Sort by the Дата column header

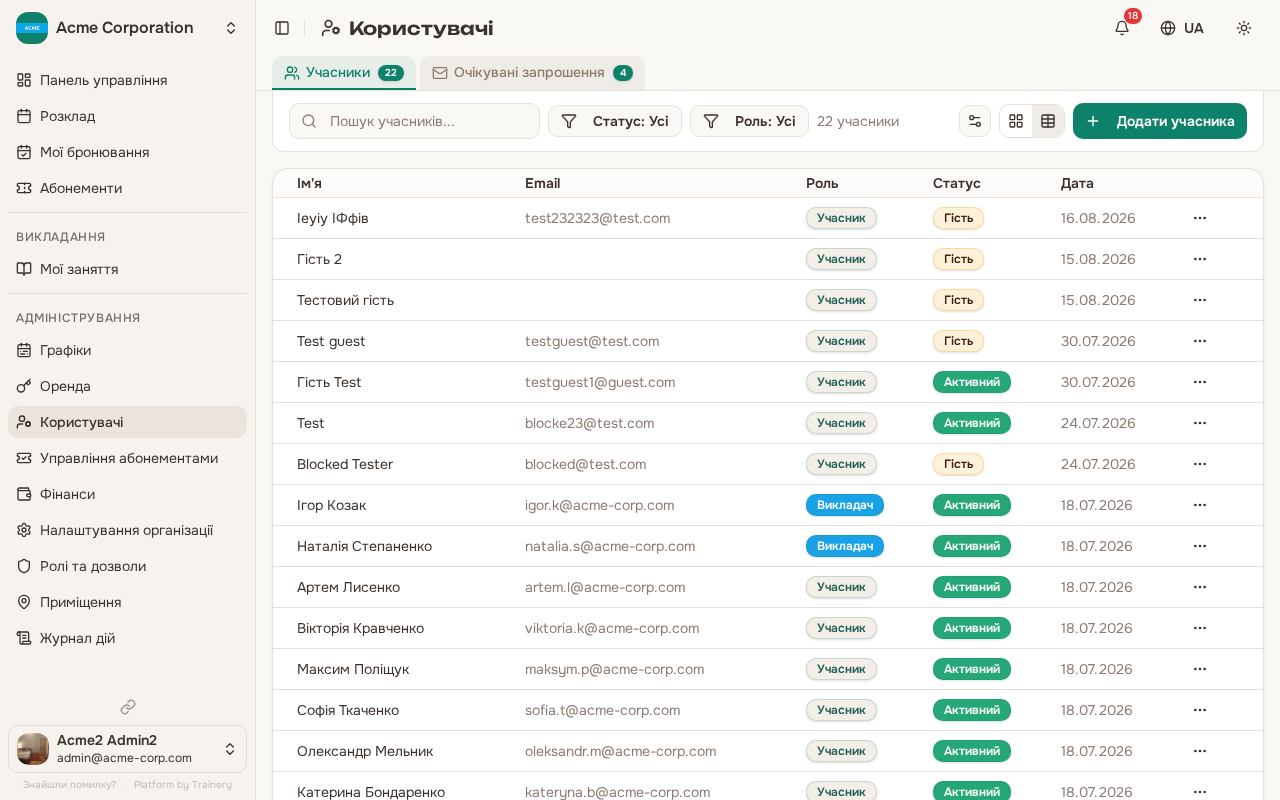[1077, 183]
